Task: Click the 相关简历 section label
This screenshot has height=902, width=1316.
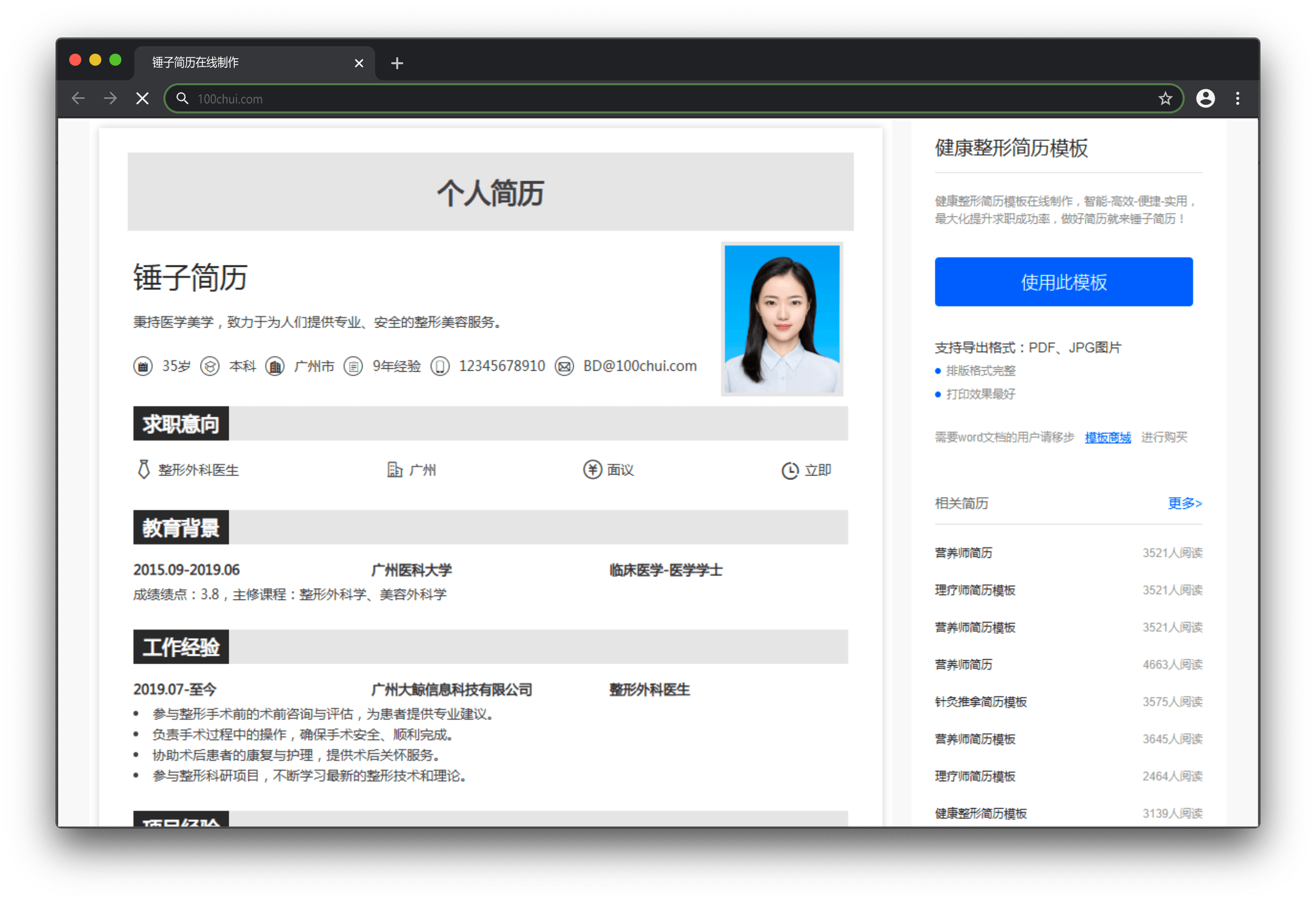Action: coord(961,503)
